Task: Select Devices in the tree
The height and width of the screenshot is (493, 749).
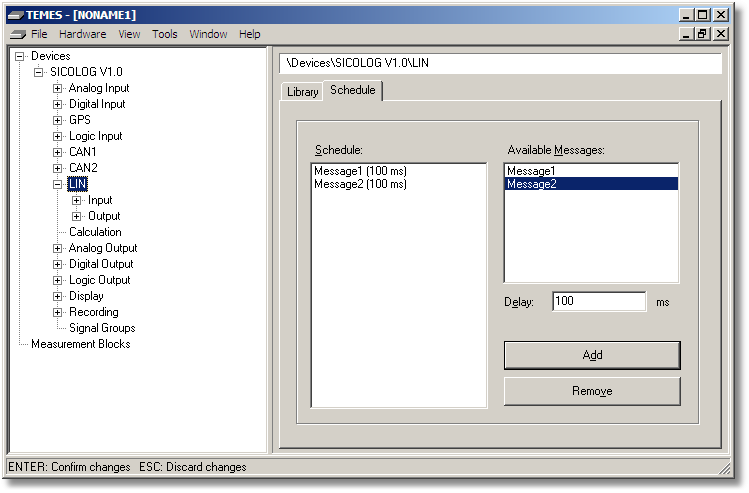Action: click(51, 56)
